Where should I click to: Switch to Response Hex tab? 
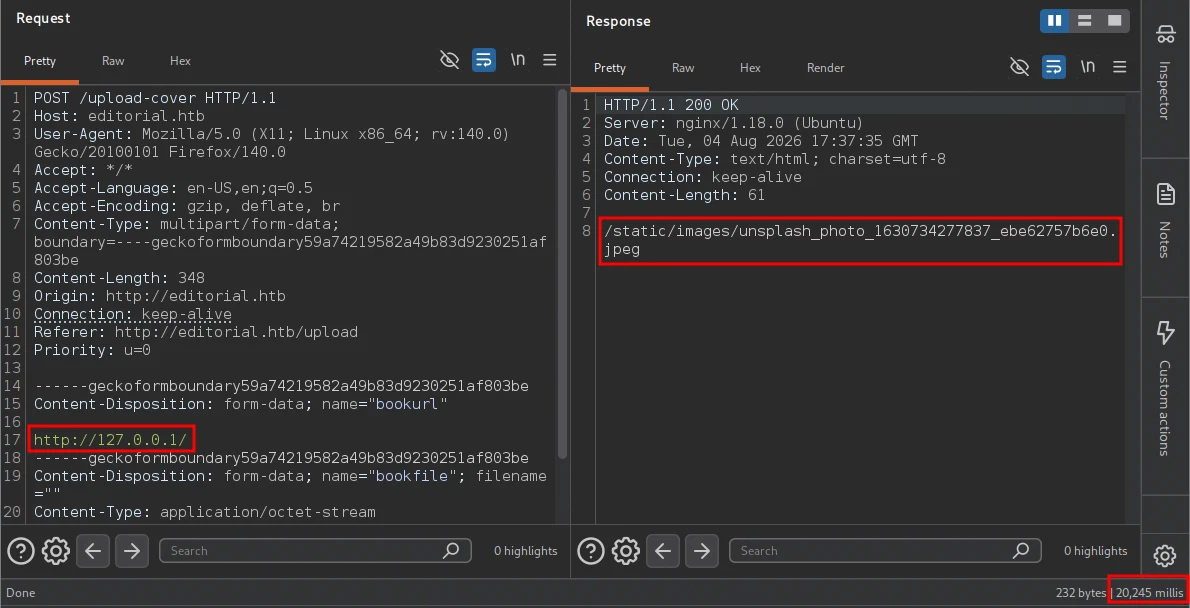[750, 68]
